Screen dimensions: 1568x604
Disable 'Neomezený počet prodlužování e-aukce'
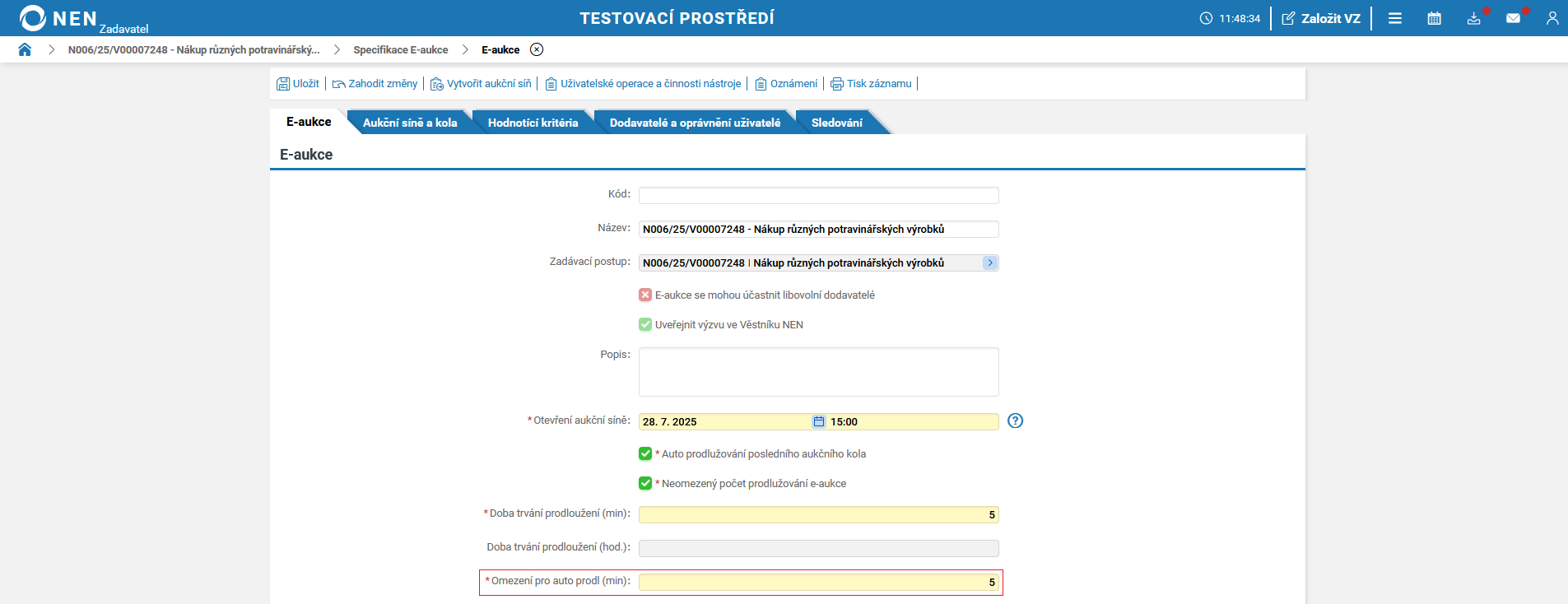point(645,483)
